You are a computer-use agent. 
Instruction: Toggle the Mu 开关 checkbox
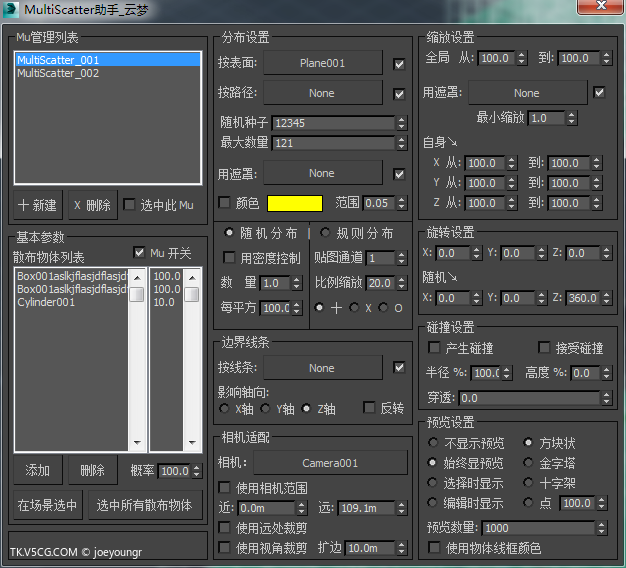coord(139,252)
